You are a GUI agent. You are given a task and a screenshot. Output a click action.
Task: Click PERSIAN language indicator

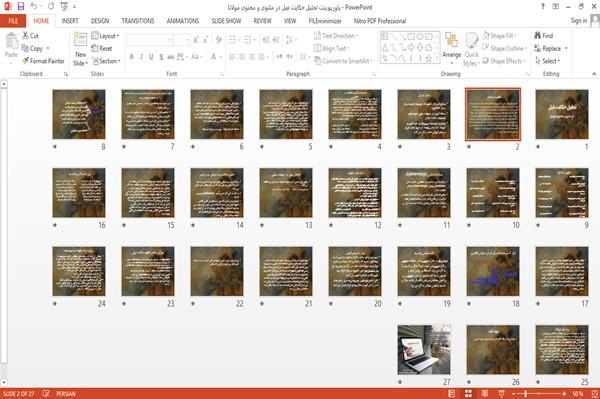pyautogui.click(x=66, y=394)
